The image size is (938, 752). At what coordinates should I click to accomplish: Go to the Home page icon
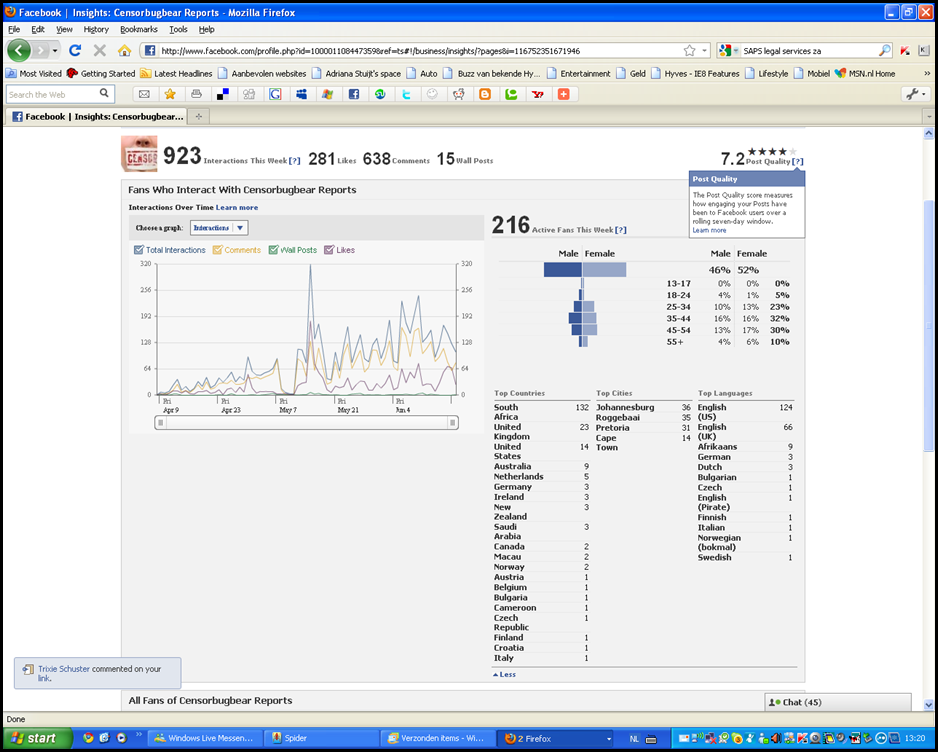point(124,51)
